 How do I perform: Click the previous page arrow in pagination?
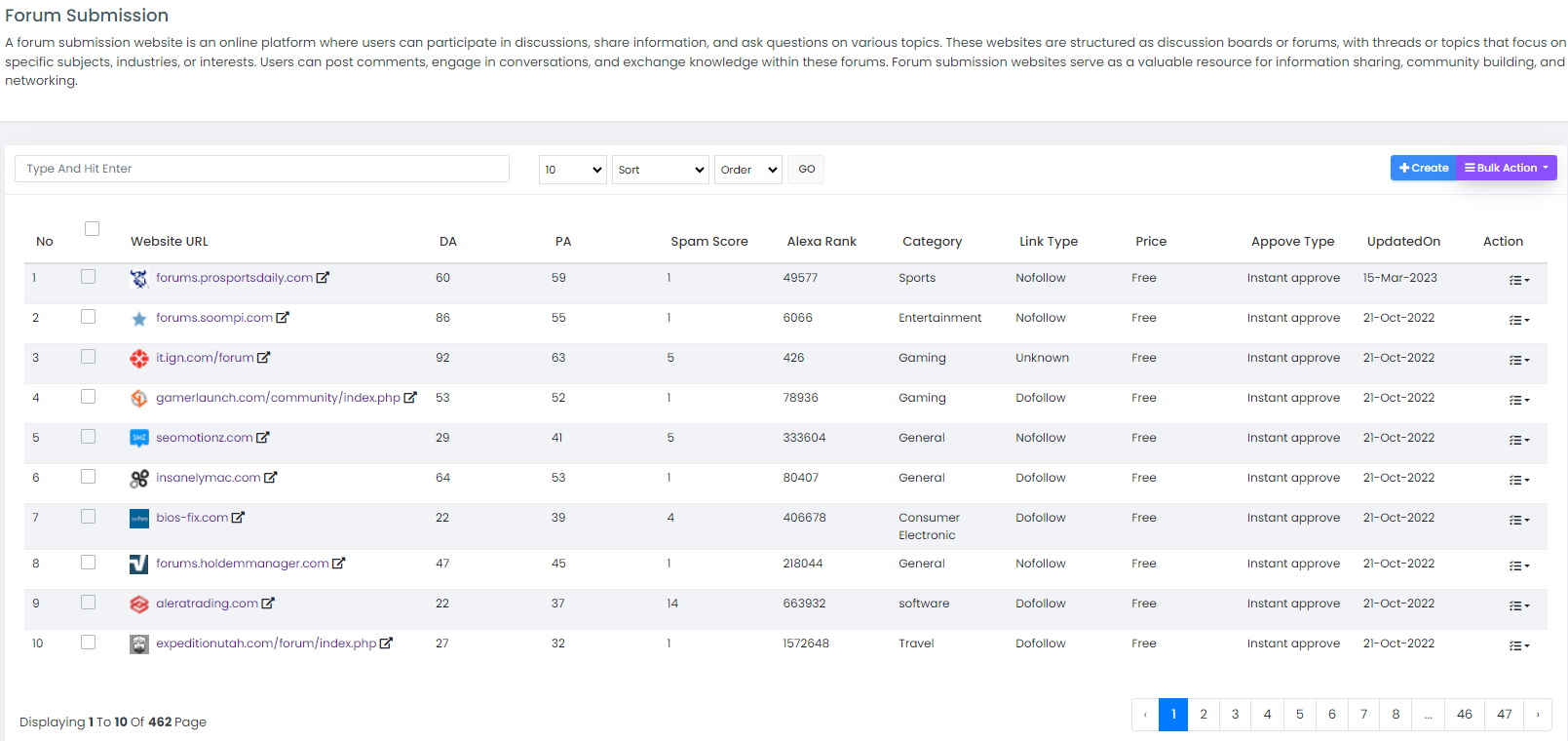pyautogui.click(x=1145, y=715)
